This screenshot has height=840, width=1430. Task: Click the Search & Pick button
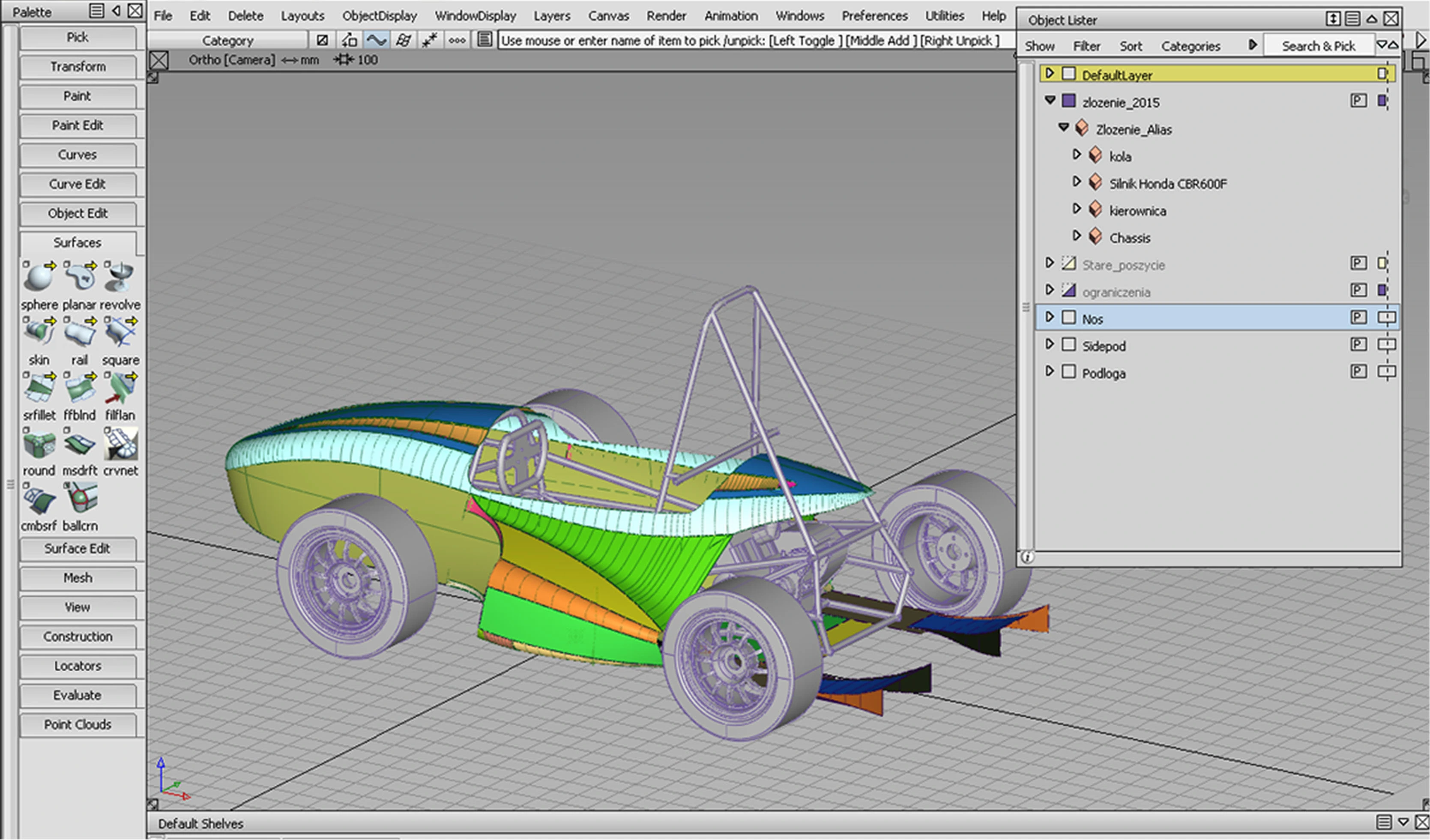(x=1318, y=46)
